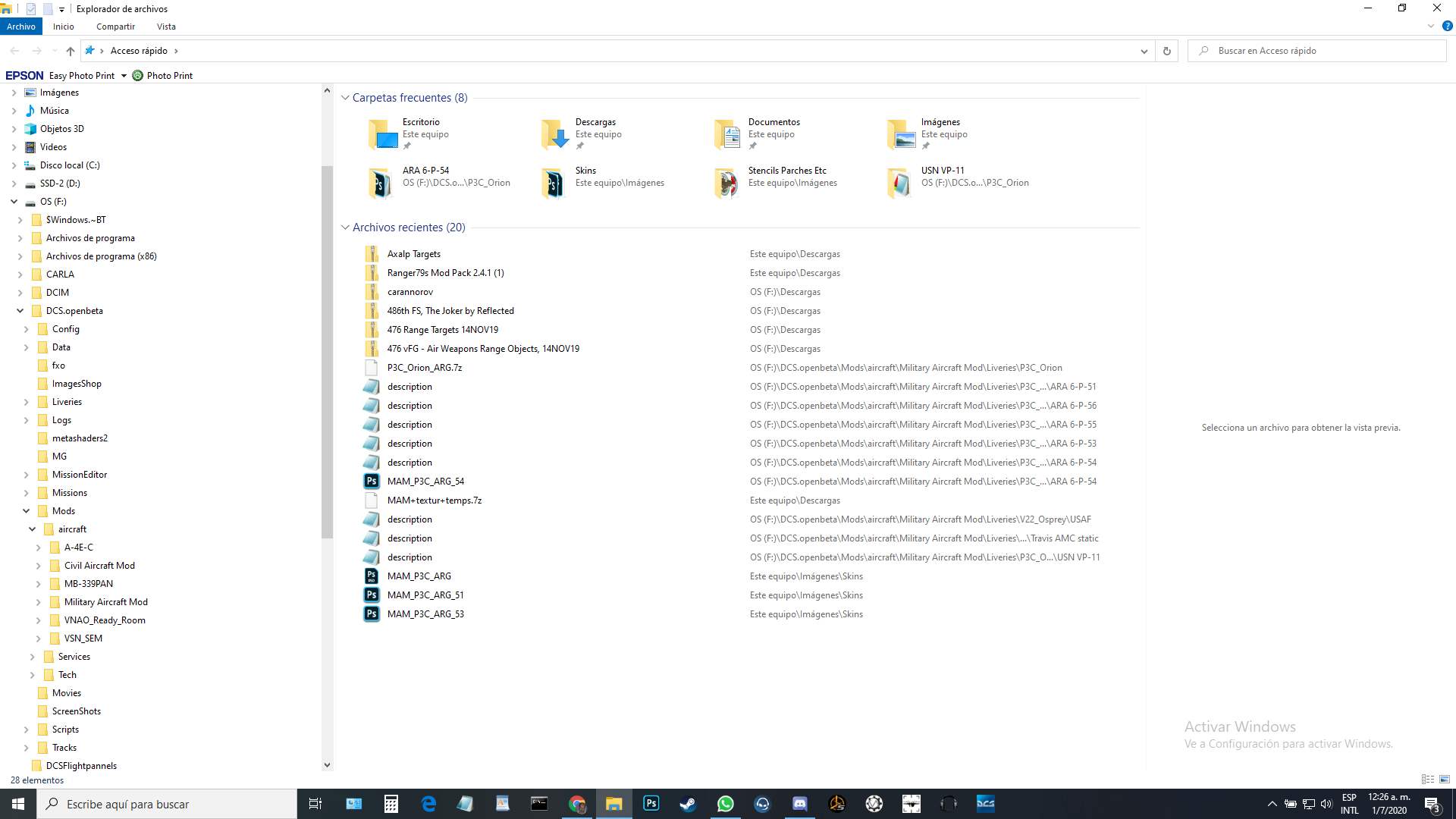1456x819 pixels.
Task: Switch to details view toggle
Action: click(x=1428, y=780)
